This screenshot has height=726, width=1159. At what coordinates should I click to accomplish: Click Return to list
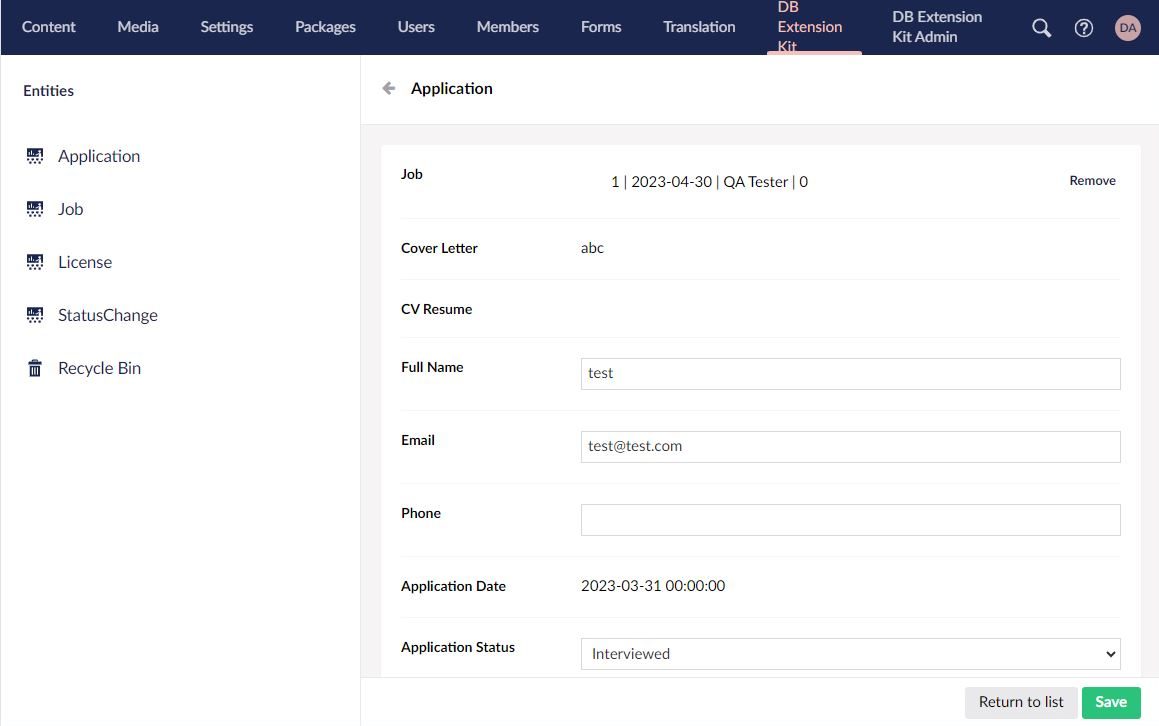(x=1020, y=702)
